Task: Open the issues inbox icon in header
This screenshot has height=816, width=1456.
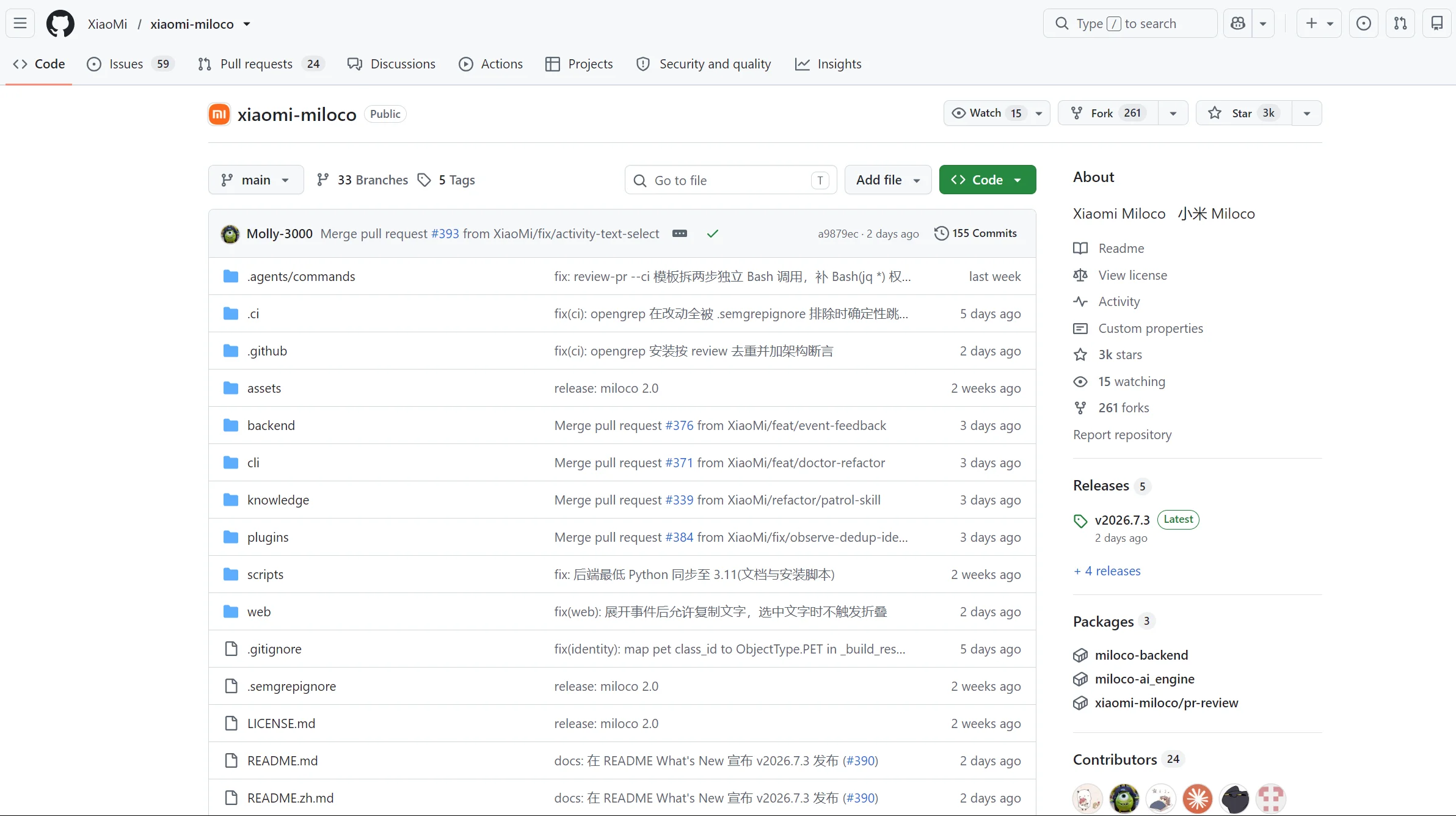Action: 1363,24
